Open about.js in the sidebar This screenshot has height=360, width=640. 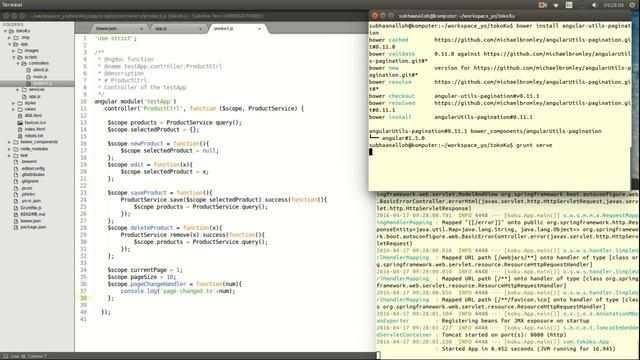(40, 70)
